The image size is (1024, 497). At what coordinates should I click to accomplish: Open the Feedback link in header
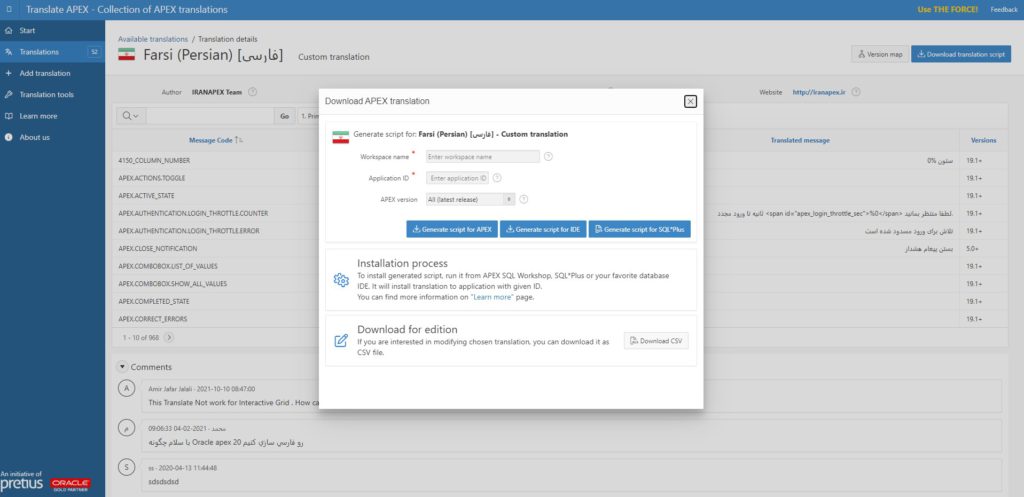coord(1004,10)
